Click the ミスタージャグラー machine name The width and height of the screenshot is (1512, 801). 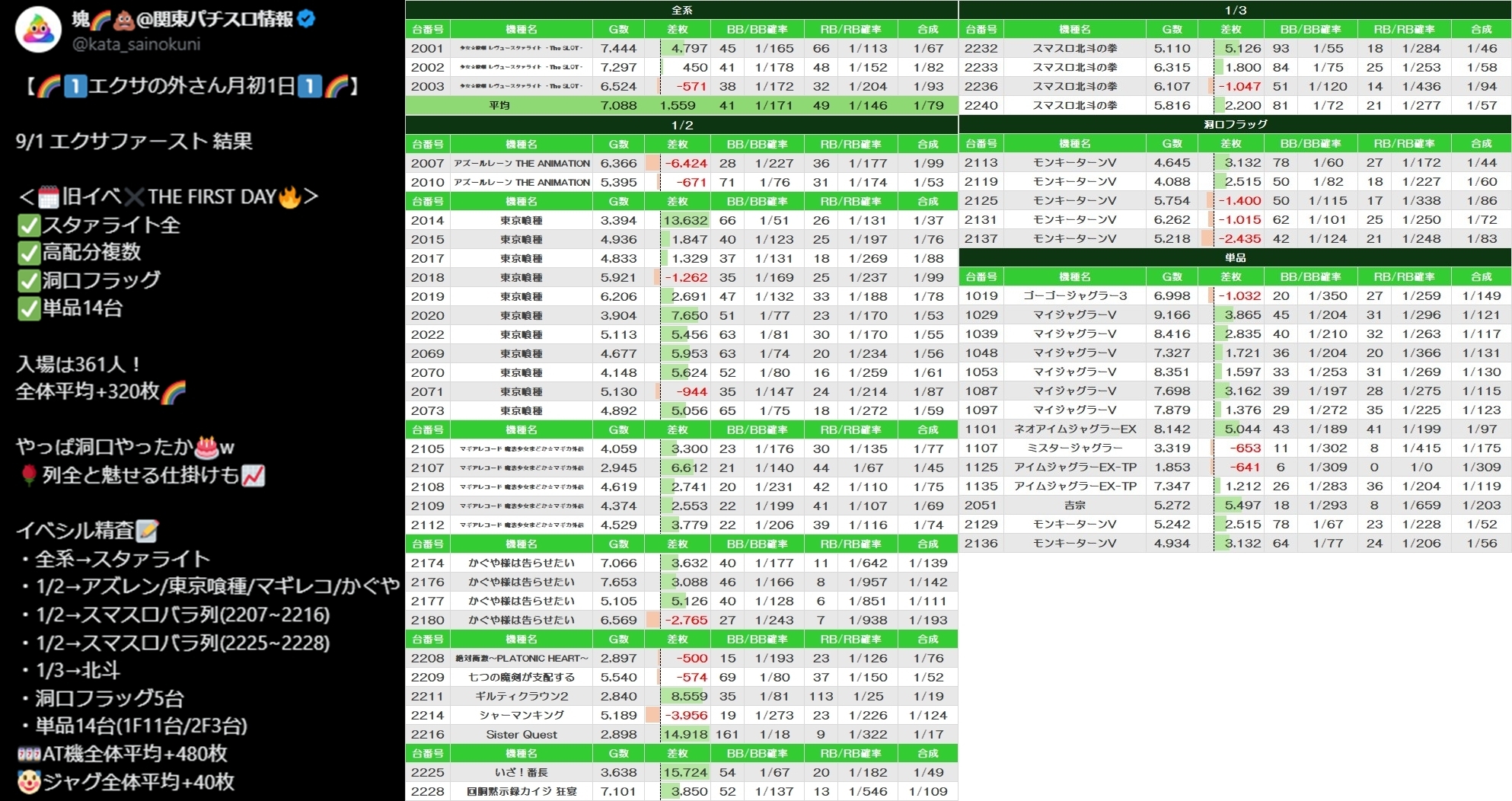(x=1075, y=448)
